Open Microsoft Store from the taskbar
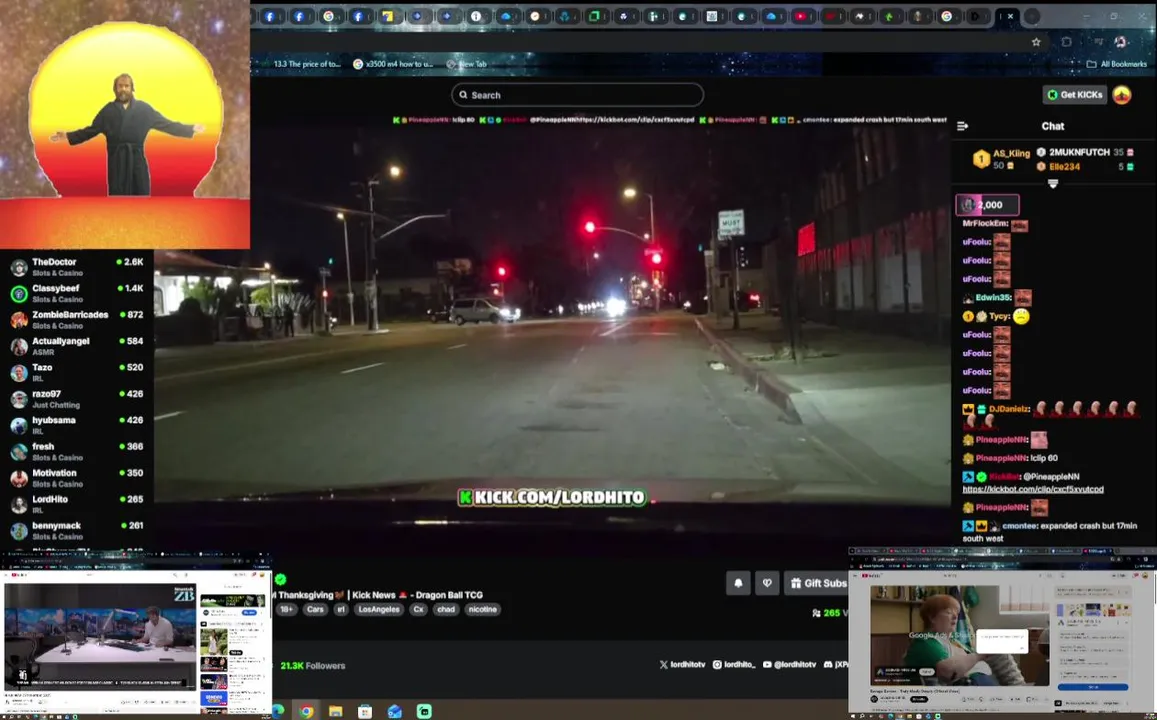This screenshot has width=1157, height=720. tap(365, 711)
